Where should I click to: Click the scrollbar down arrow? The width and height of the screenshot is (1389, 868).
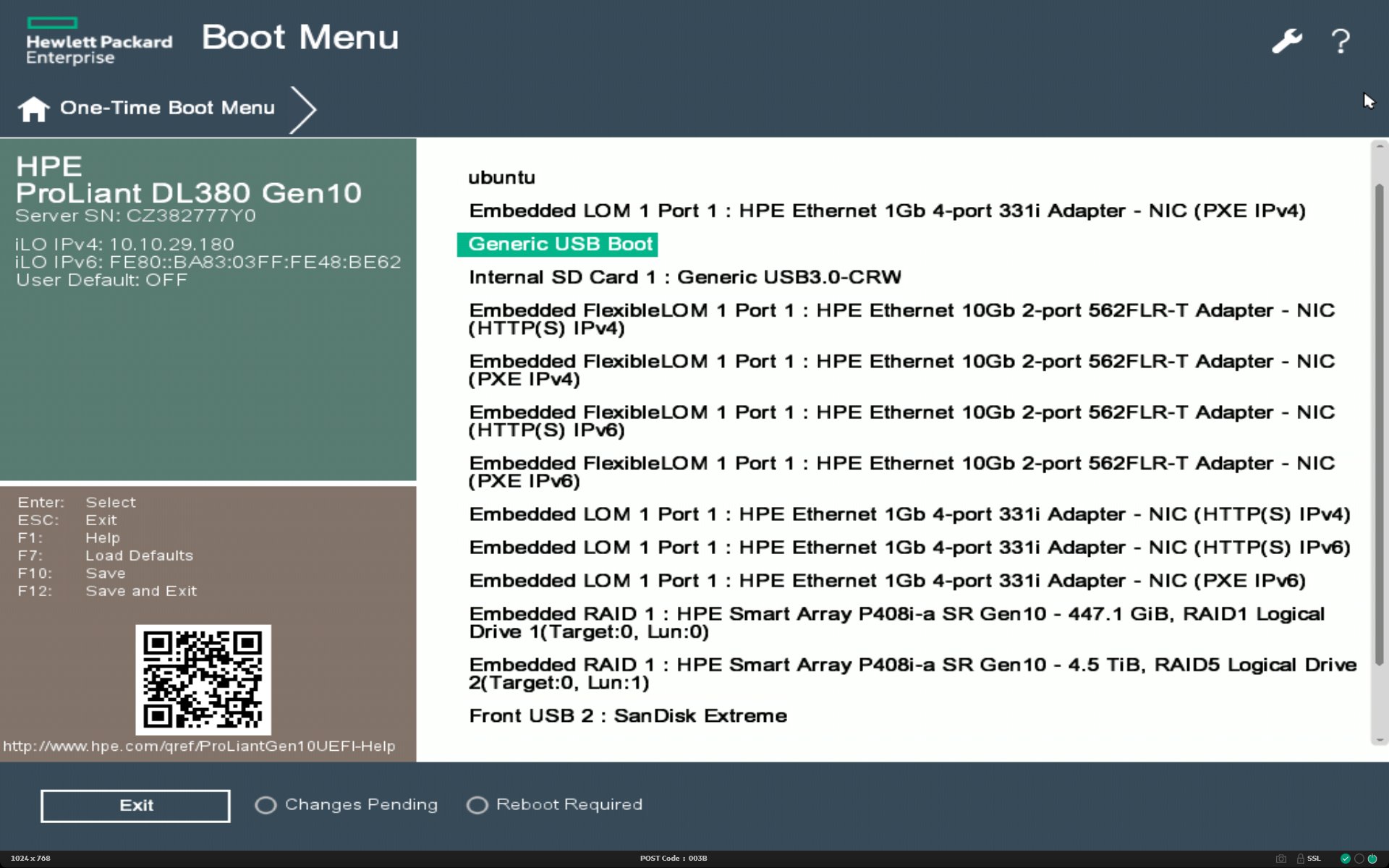1379,740
